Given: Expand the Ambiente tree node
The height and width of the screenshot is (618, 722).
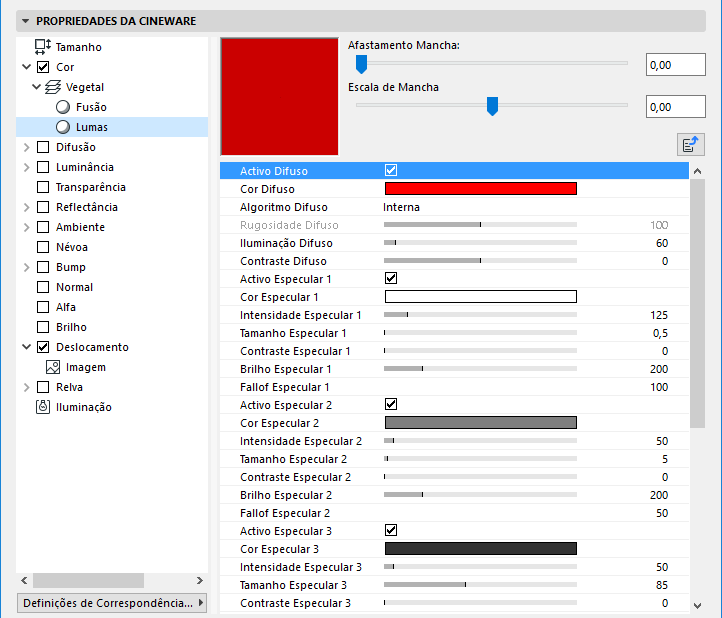Looking at the screenshot, I should coord(27,227).
